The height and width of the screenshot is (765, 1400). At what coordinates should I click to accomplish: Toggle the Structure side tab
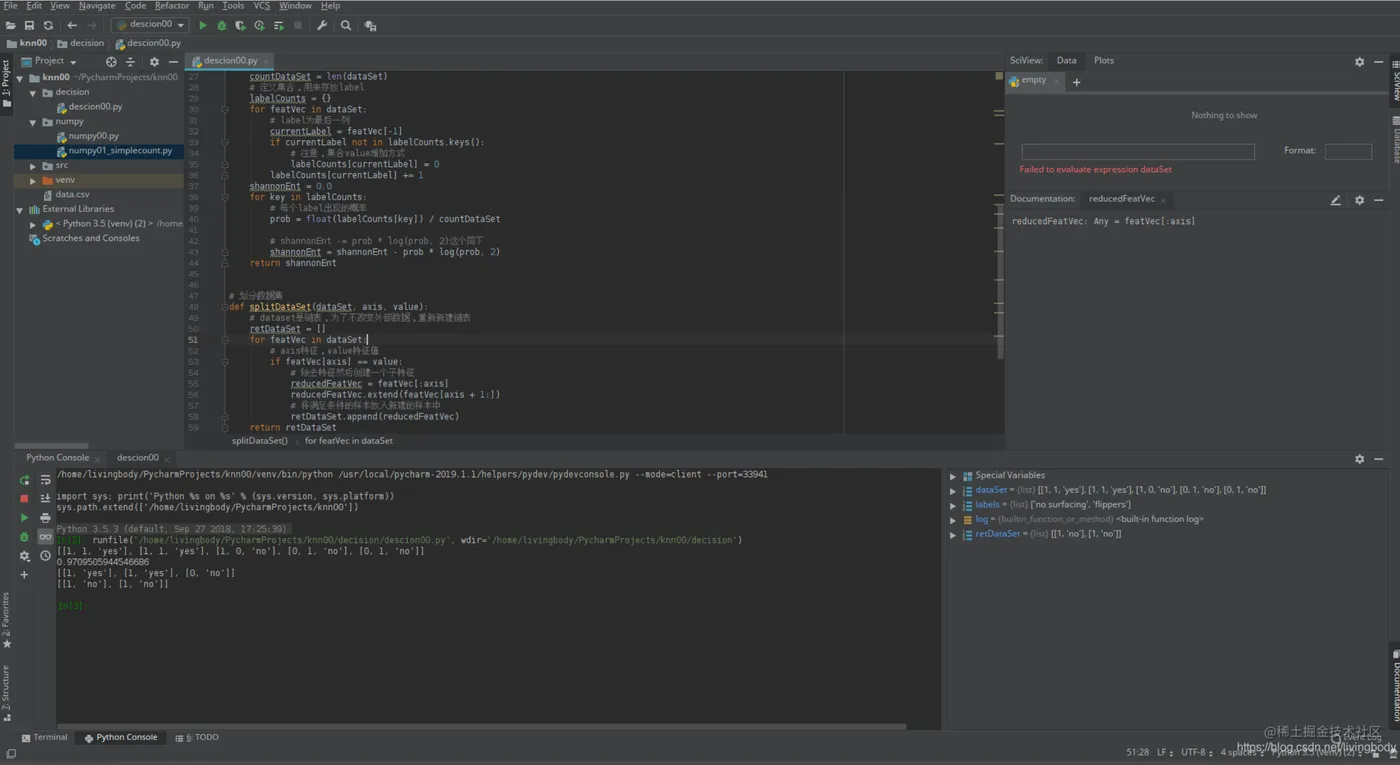tap(6, 693)
